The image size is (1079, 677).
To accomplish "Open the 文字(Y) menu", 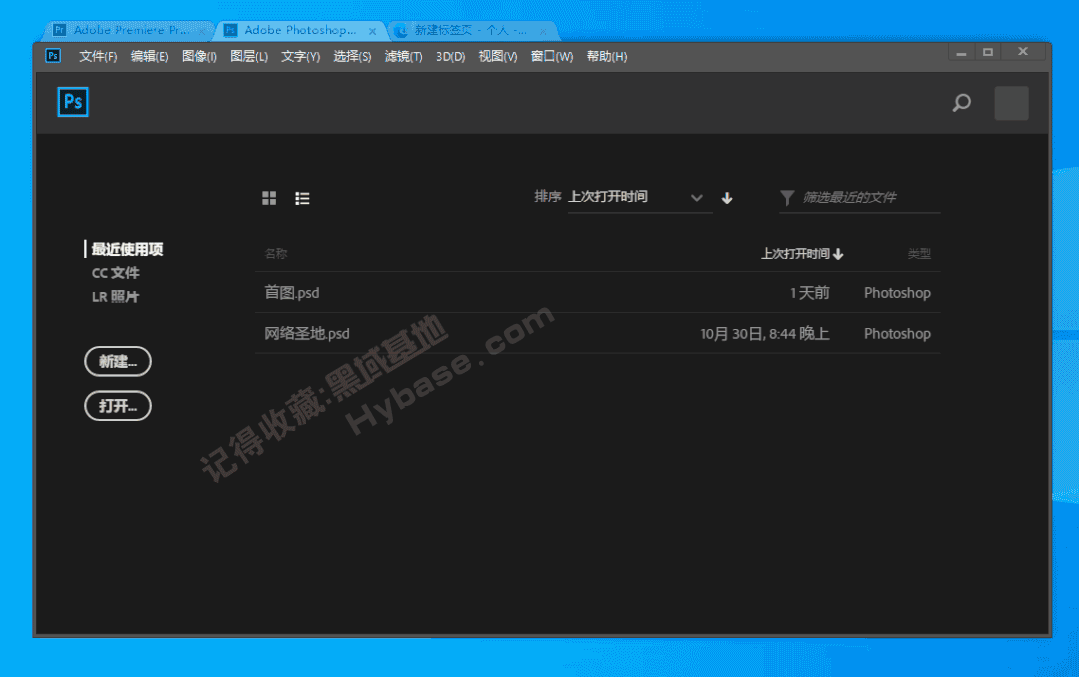I will [300, 56].
